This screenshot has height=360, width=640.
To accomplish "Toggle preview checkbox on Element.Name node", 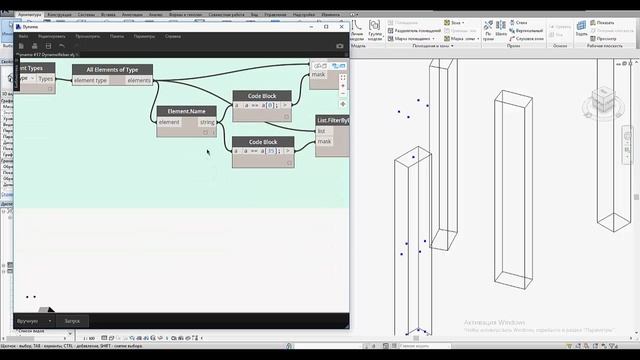I will [x=205, y=132].
